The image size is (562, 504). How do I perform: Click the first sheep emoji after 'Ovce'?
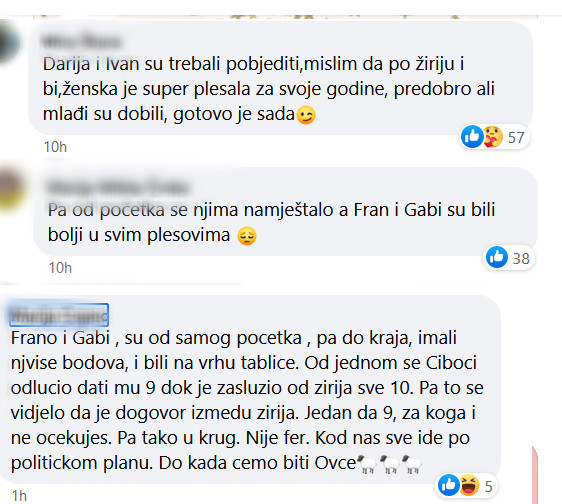[x=367, y=465]
